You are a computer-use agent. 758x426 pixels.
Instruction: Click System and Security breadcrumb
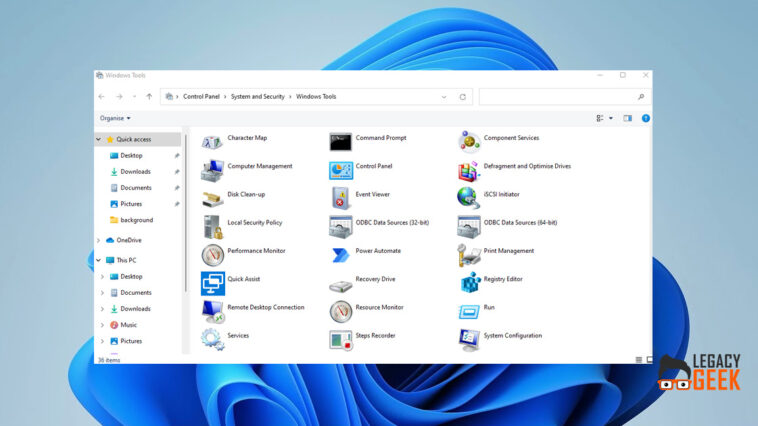258,97
